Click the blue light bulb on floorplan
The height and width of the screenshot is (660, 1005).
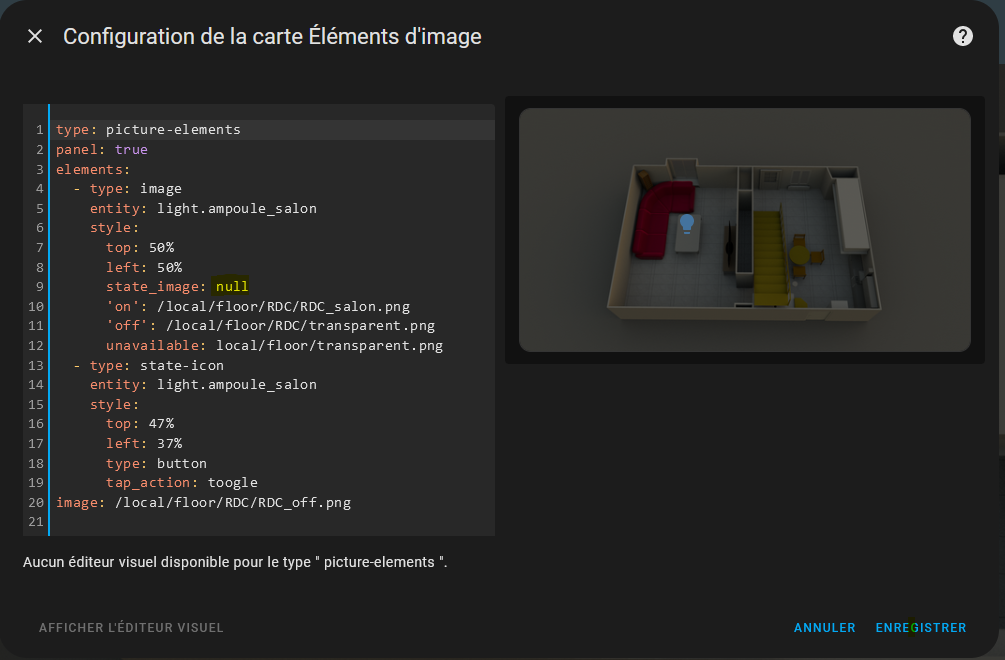pyautogui.click(x=687, y=223)
